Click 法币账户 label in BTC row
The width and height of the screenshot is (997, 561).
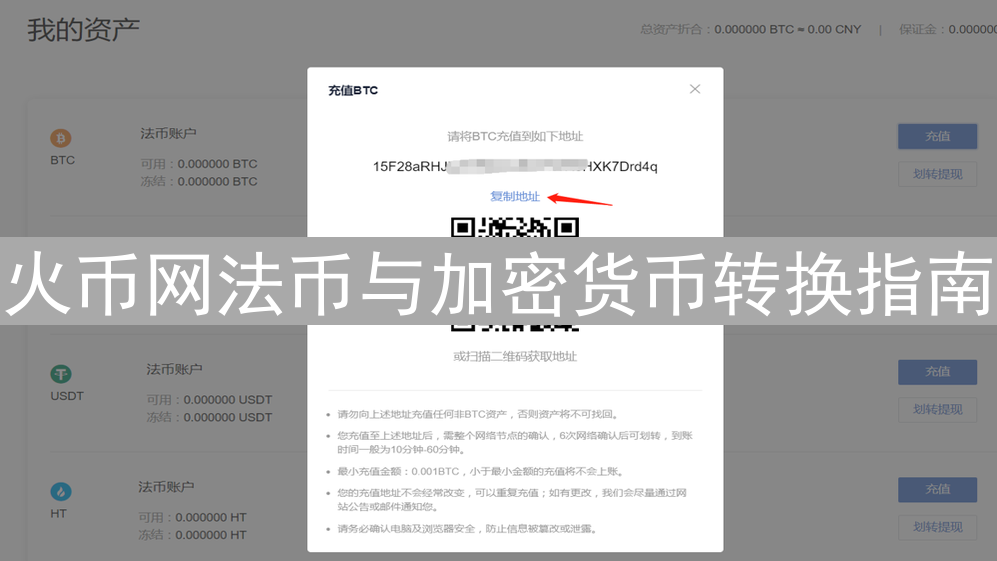[x=168, y=134]
